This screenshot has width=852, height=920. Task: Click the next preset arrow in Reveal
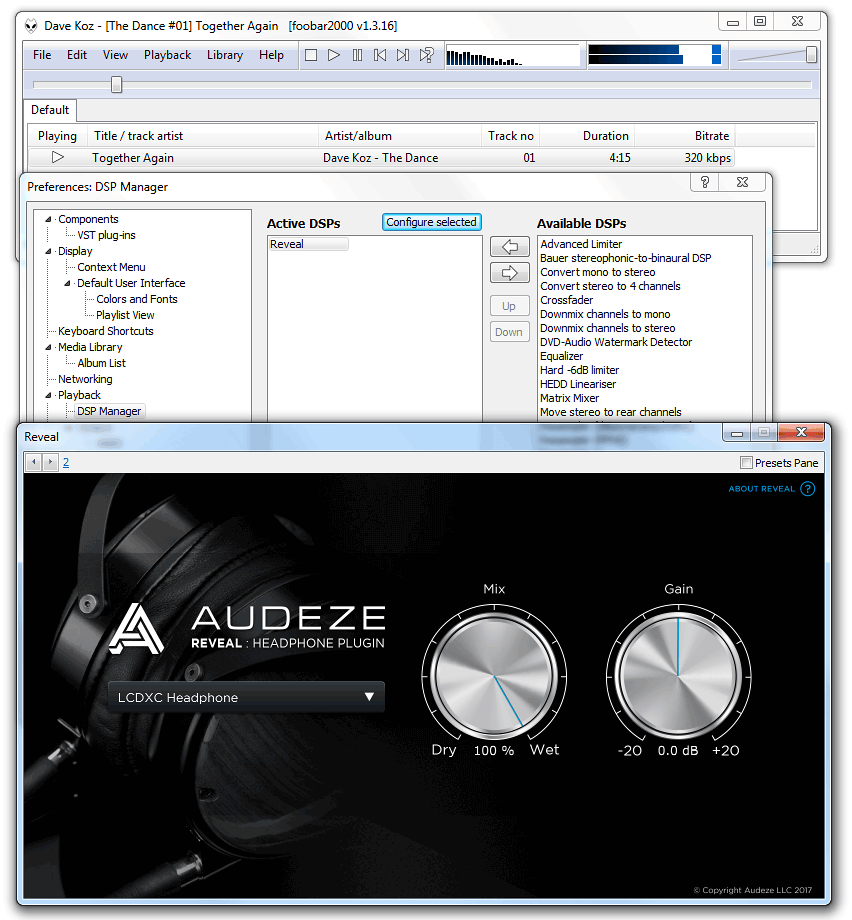click(x=50, y=462)
